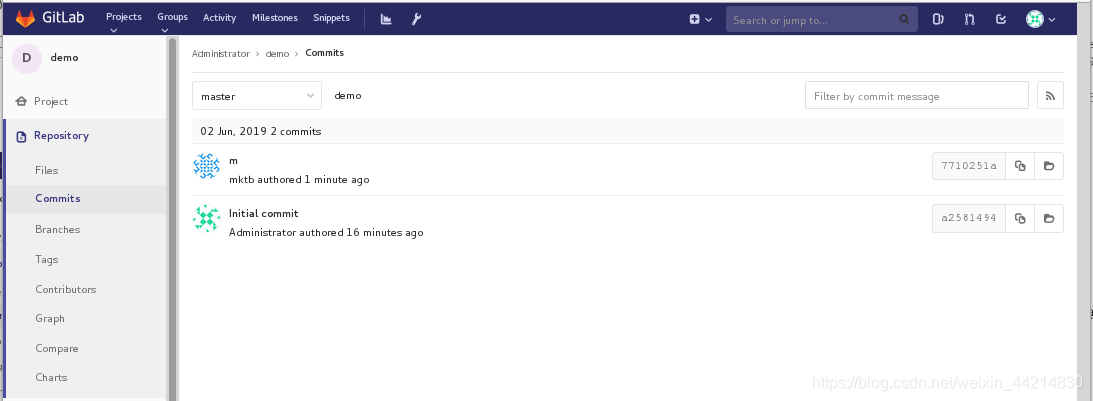Open the Issues icon in top bar

point(938,20)
